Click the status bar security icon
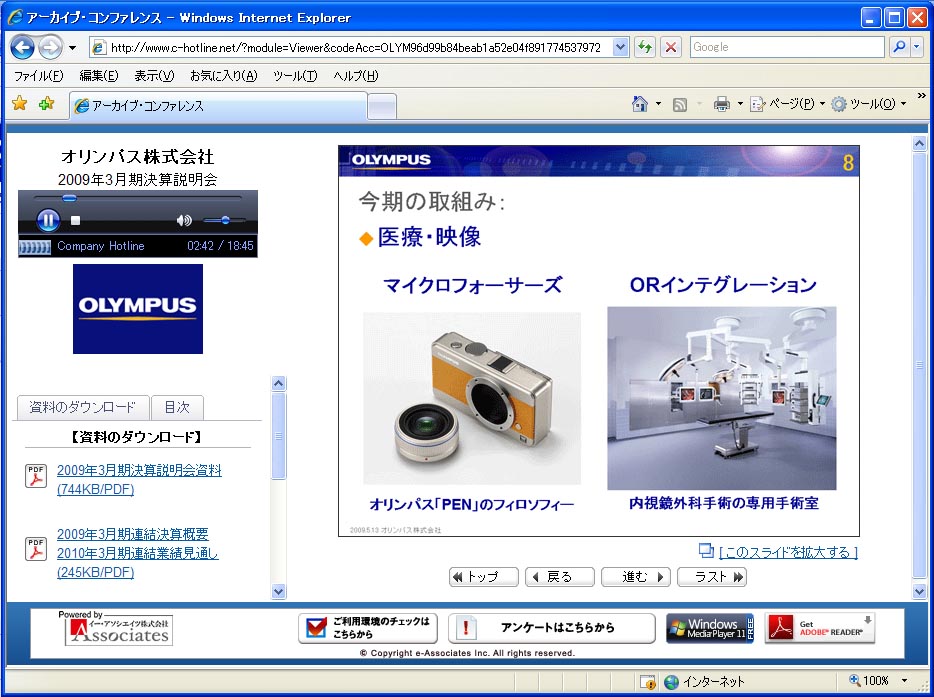This screenshot has height=697, width=934. point(647,682)
